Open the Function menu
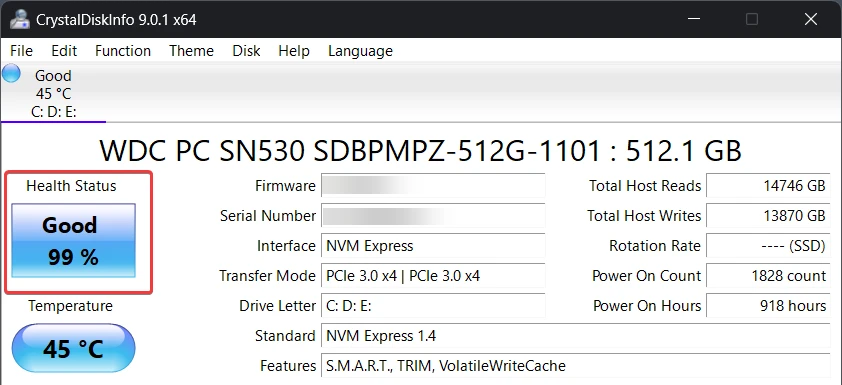The height and width of the screenshot is (385, 842). click(x=123, y=51)
